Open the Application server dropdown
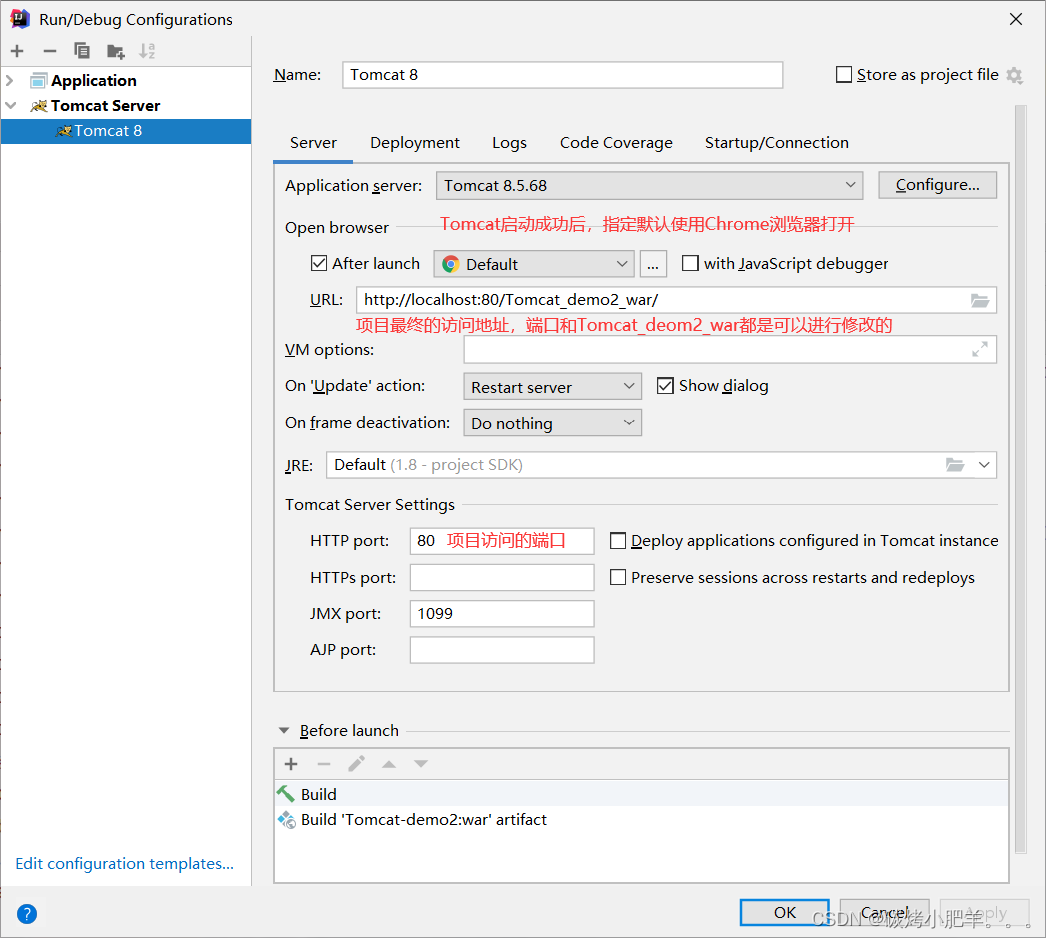 tap(649, 185)
